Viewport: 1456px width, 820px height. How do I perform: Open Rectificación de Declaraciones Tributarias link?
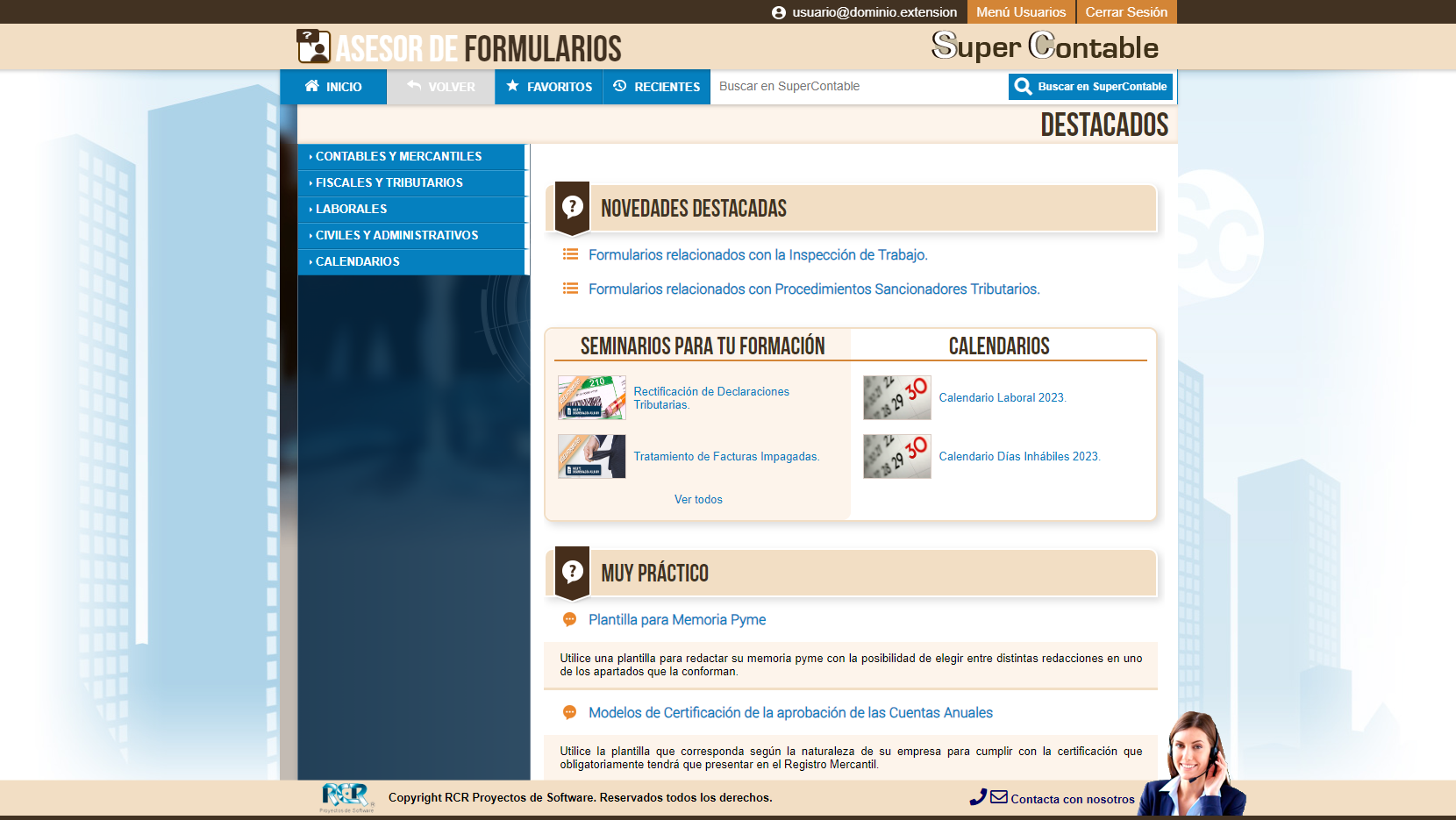711,398
